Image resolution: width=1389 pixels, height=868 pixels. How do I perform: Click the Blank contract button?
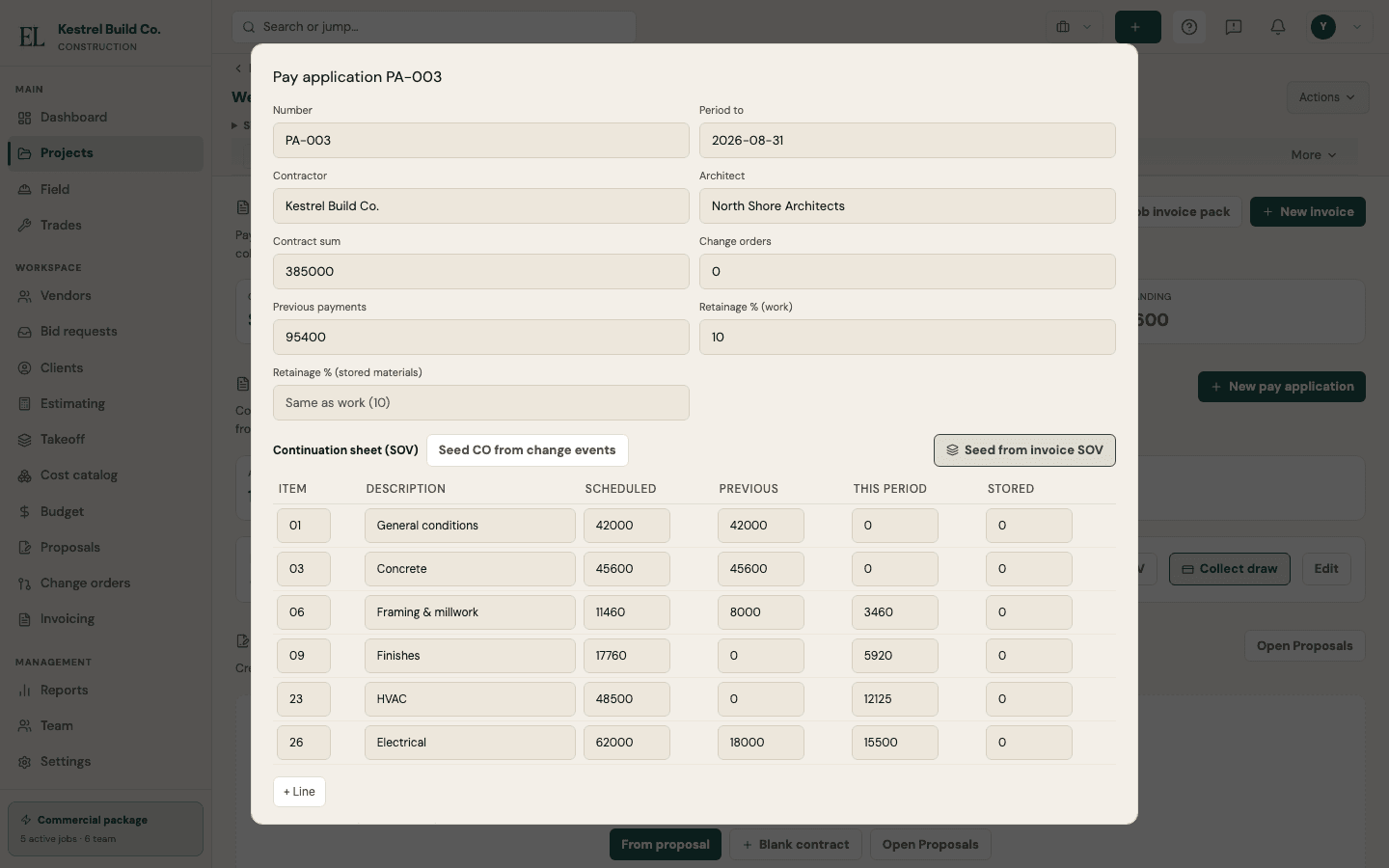click(x=796, y=845)
